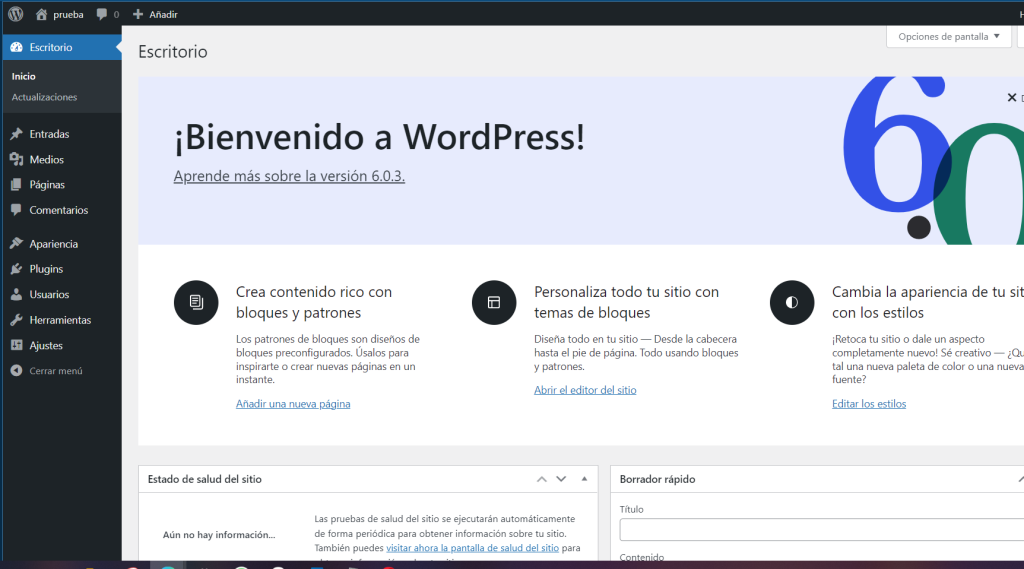Open the Comentarios menu
This screenshot has height=569, width=1024.
click(x=61, y=210)
